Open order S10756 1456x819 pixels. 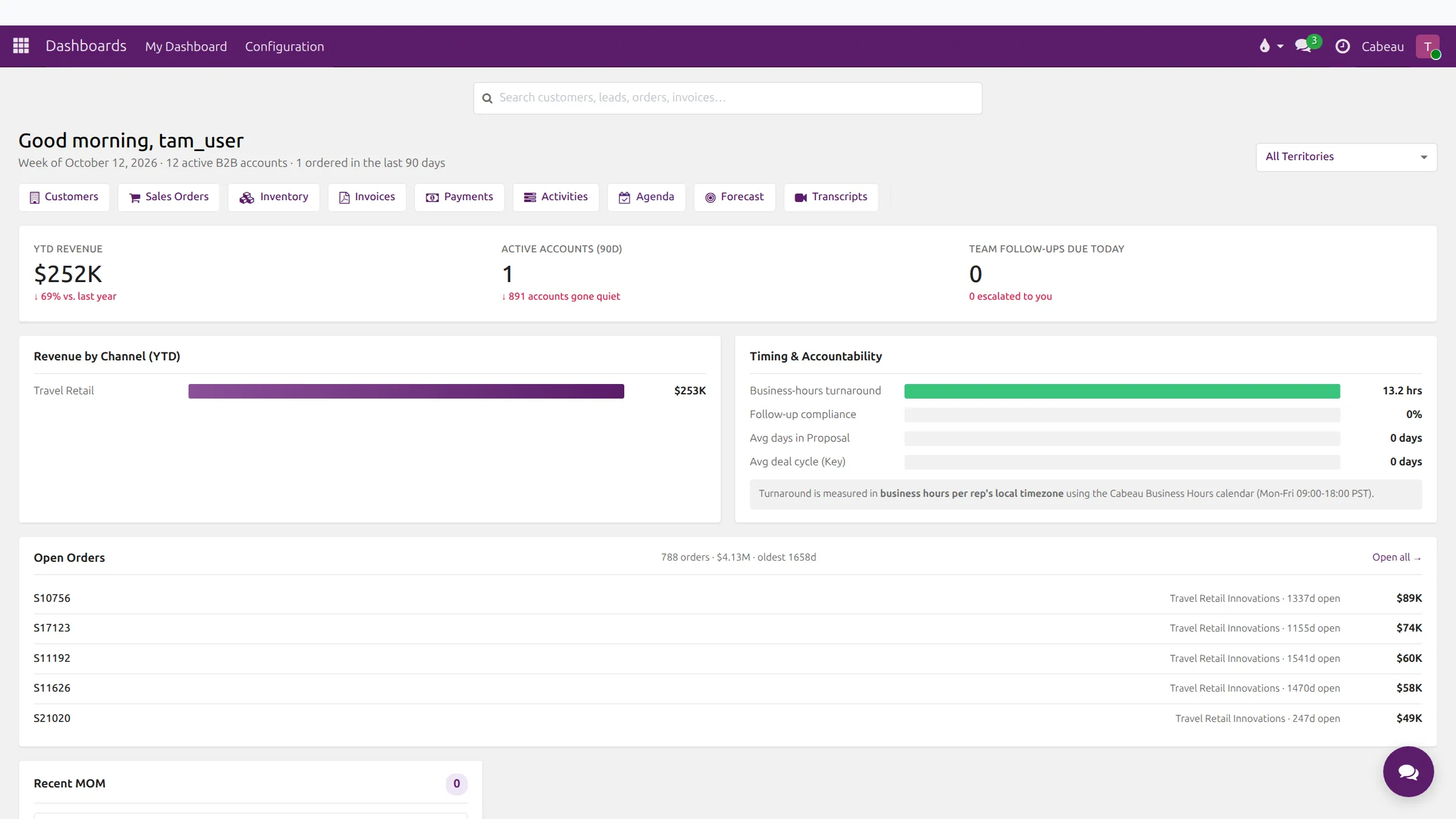[52, 598]
